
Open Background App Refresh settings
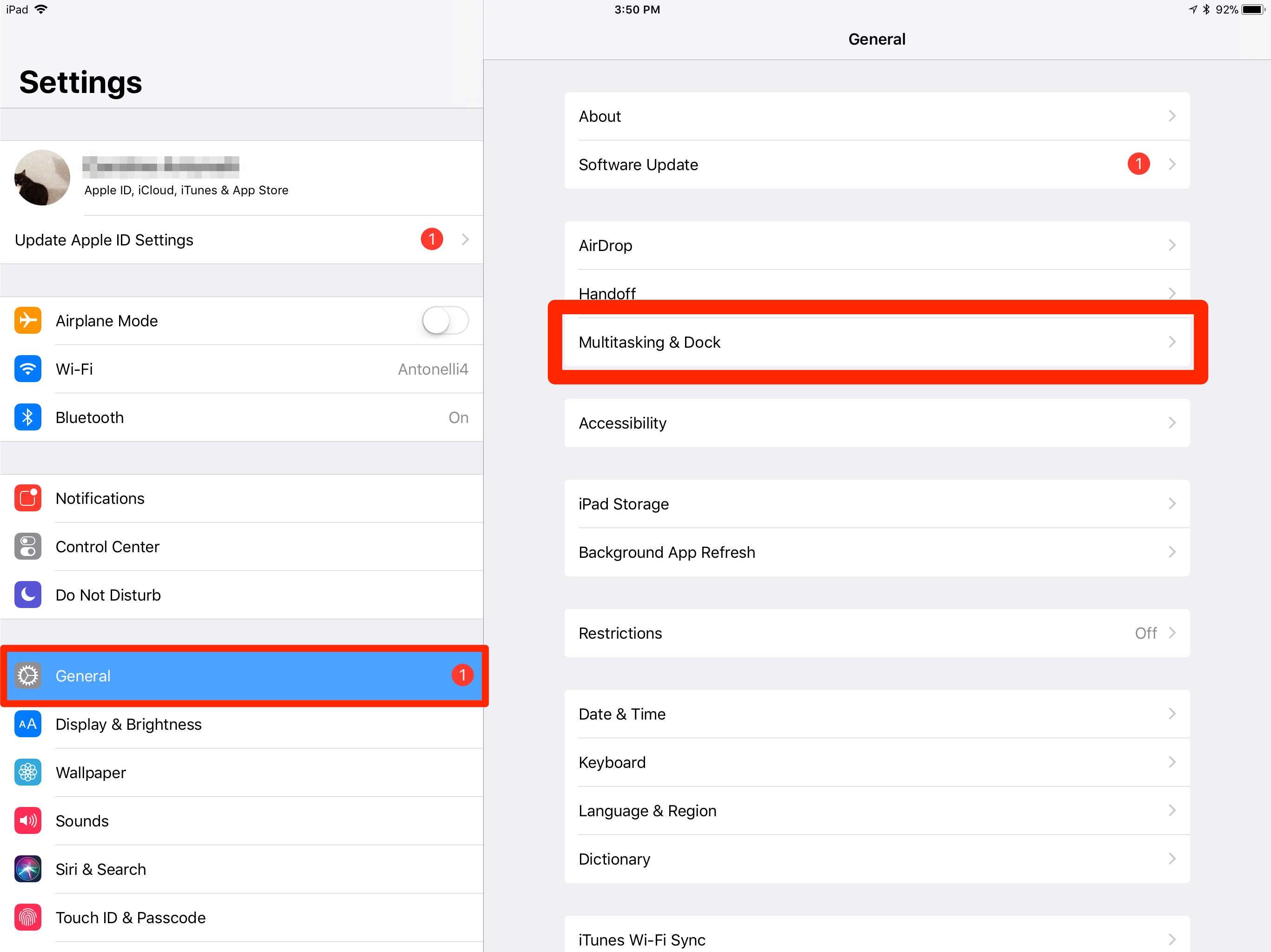875,551
